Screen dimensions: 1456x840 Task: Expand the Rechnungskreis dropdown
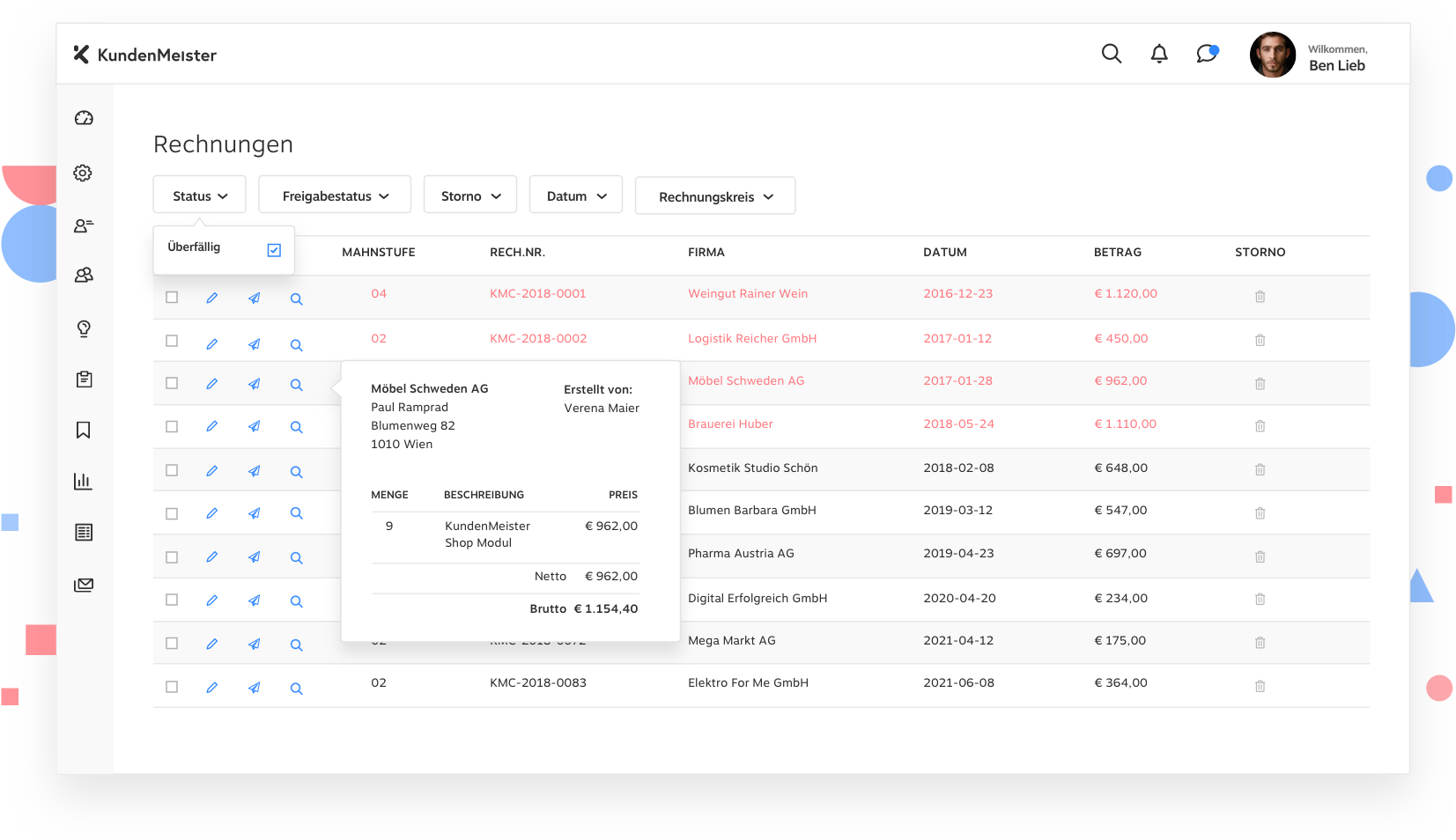pos(715,196)
